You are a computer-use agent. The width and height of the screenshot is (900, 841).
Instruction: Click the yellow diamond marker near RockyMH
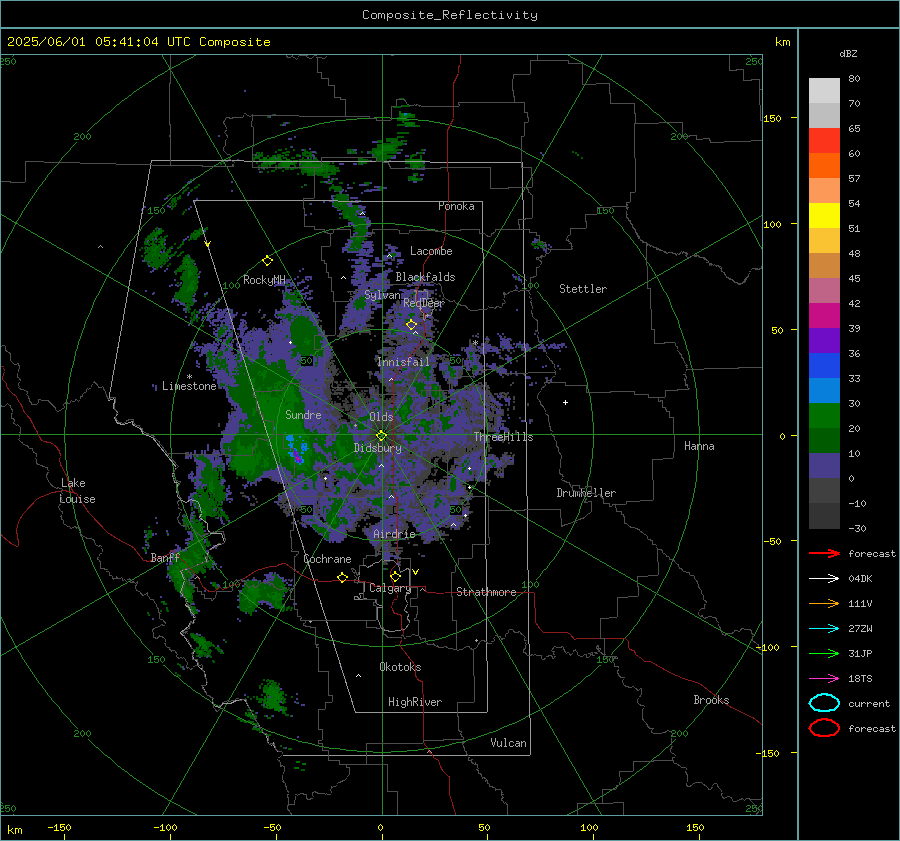pyautogui.click(x=267, y=261)
